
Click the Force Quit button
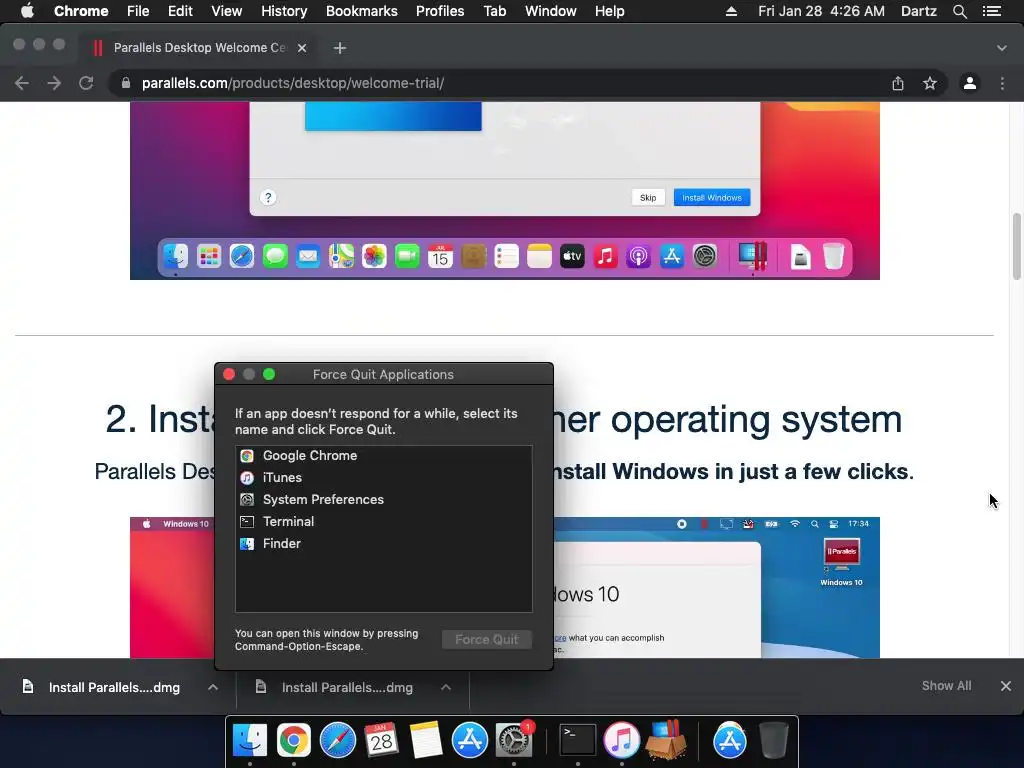[x=487, y=639]
